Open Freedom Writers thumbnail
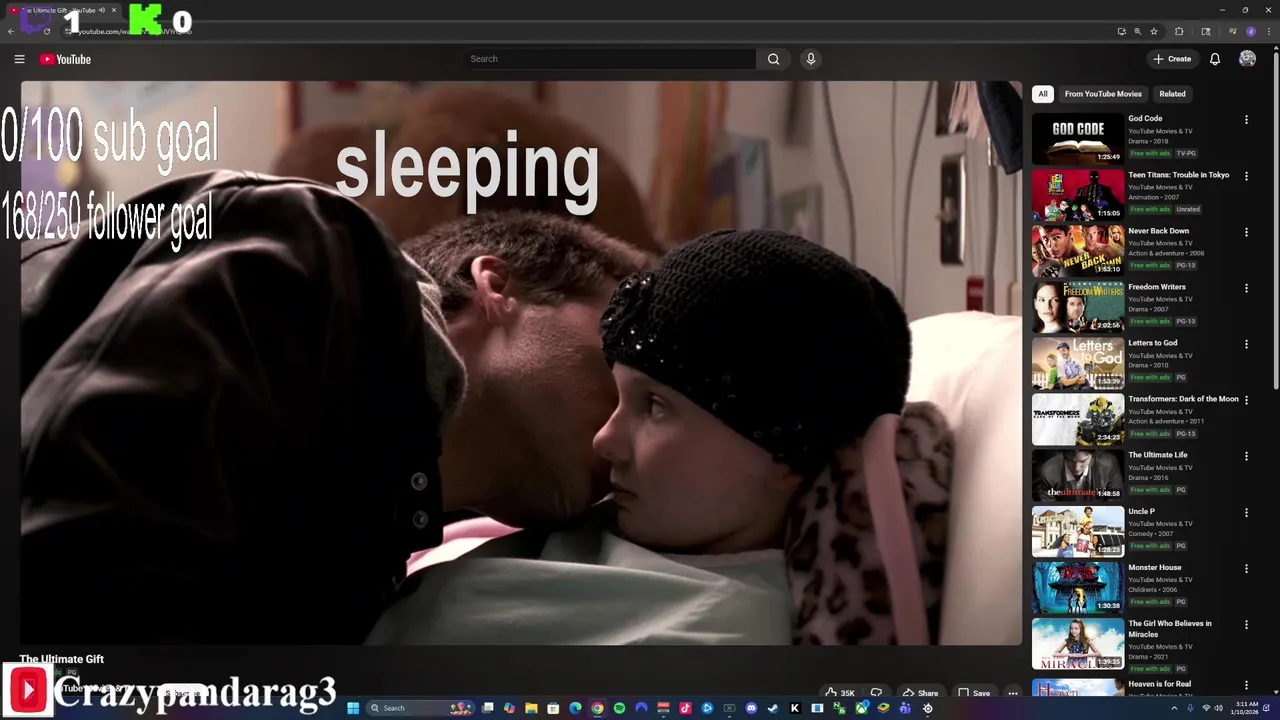 1078,307
